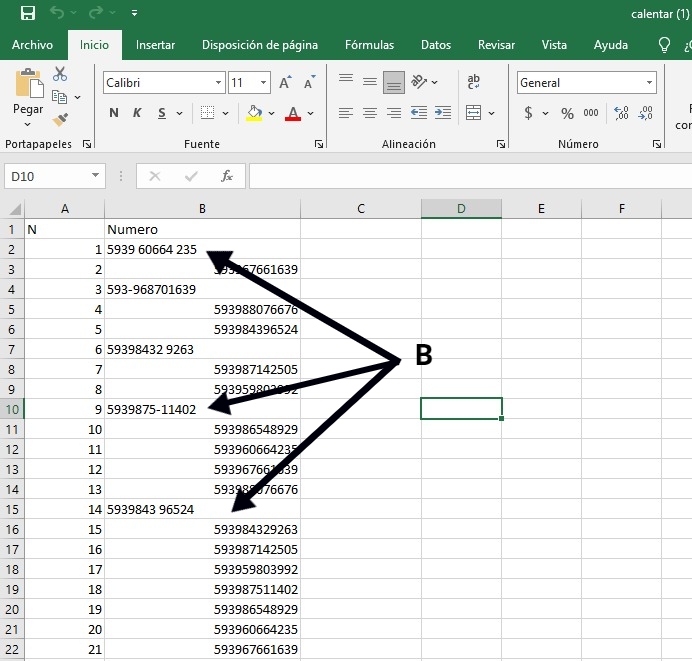Image resolution: width=692 pixels, height=661 pixels.
Task: Click the Save disk icon
Action: coord(28,13)
